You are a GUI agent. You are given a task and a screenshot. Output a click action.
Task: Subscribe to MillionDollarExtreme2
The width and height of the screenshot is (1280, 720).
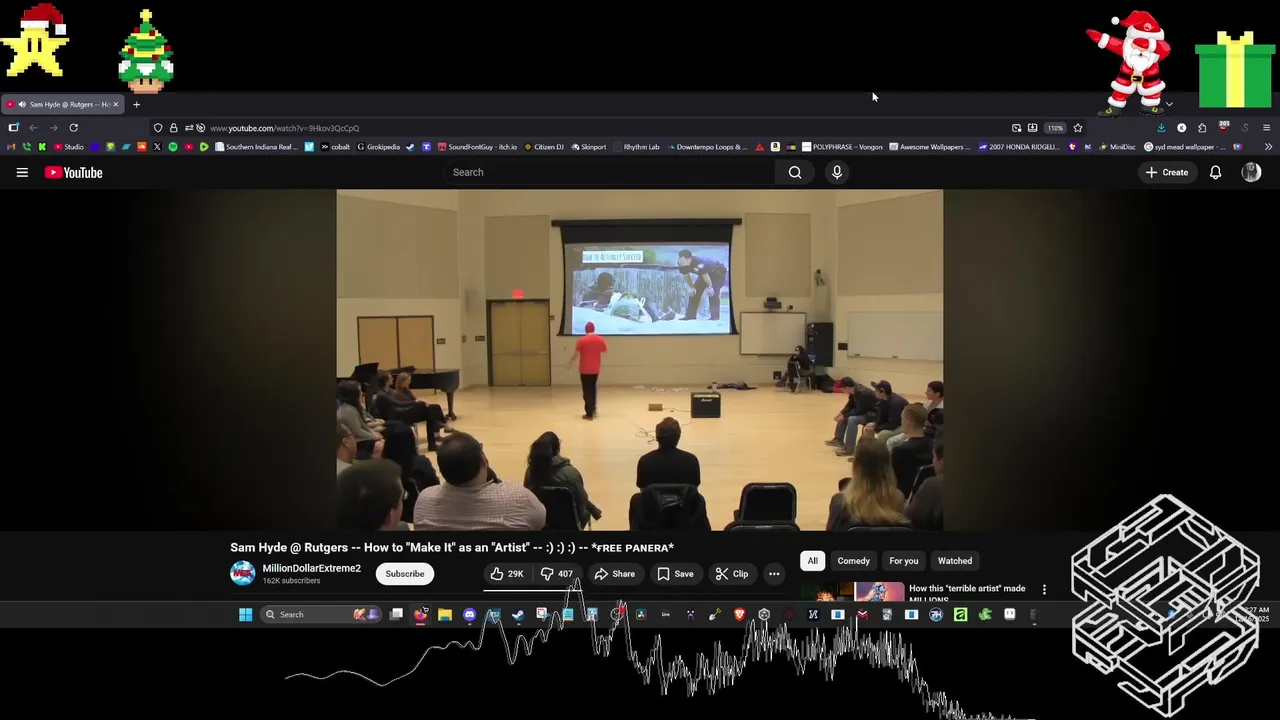pyautogui.click(x=405, y=574)
